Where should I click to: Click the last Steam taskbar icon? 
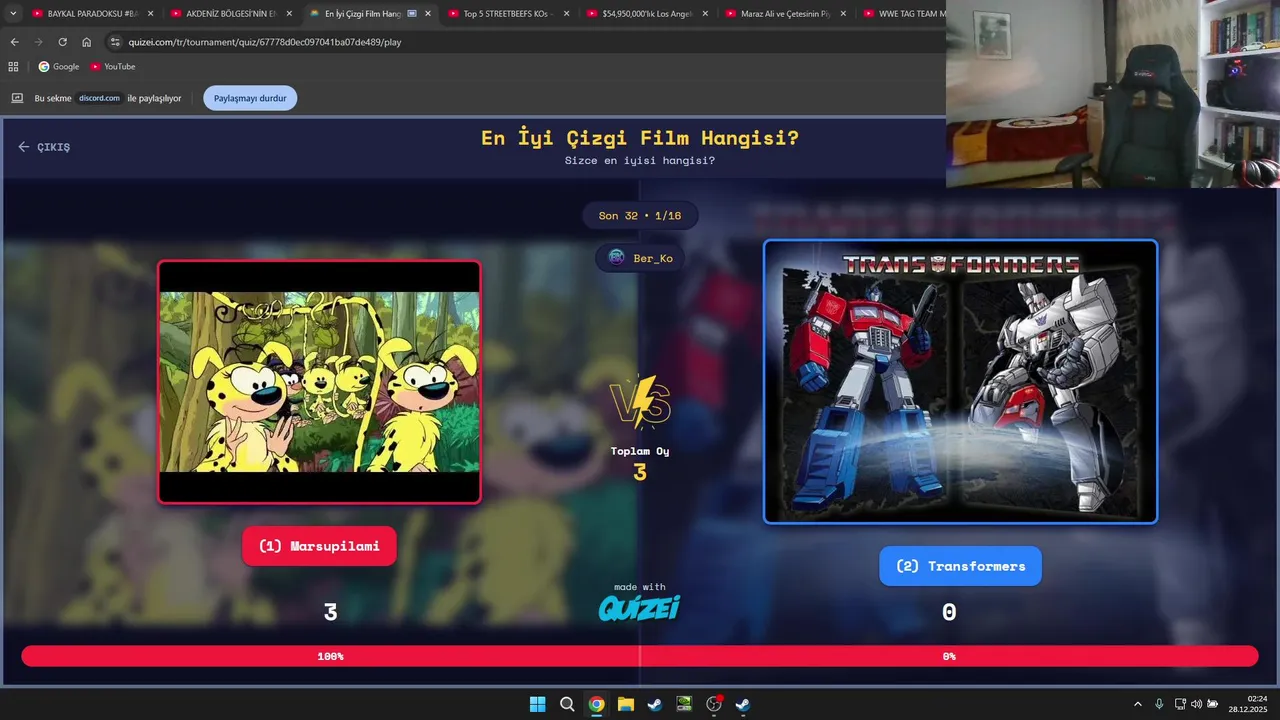743,704
